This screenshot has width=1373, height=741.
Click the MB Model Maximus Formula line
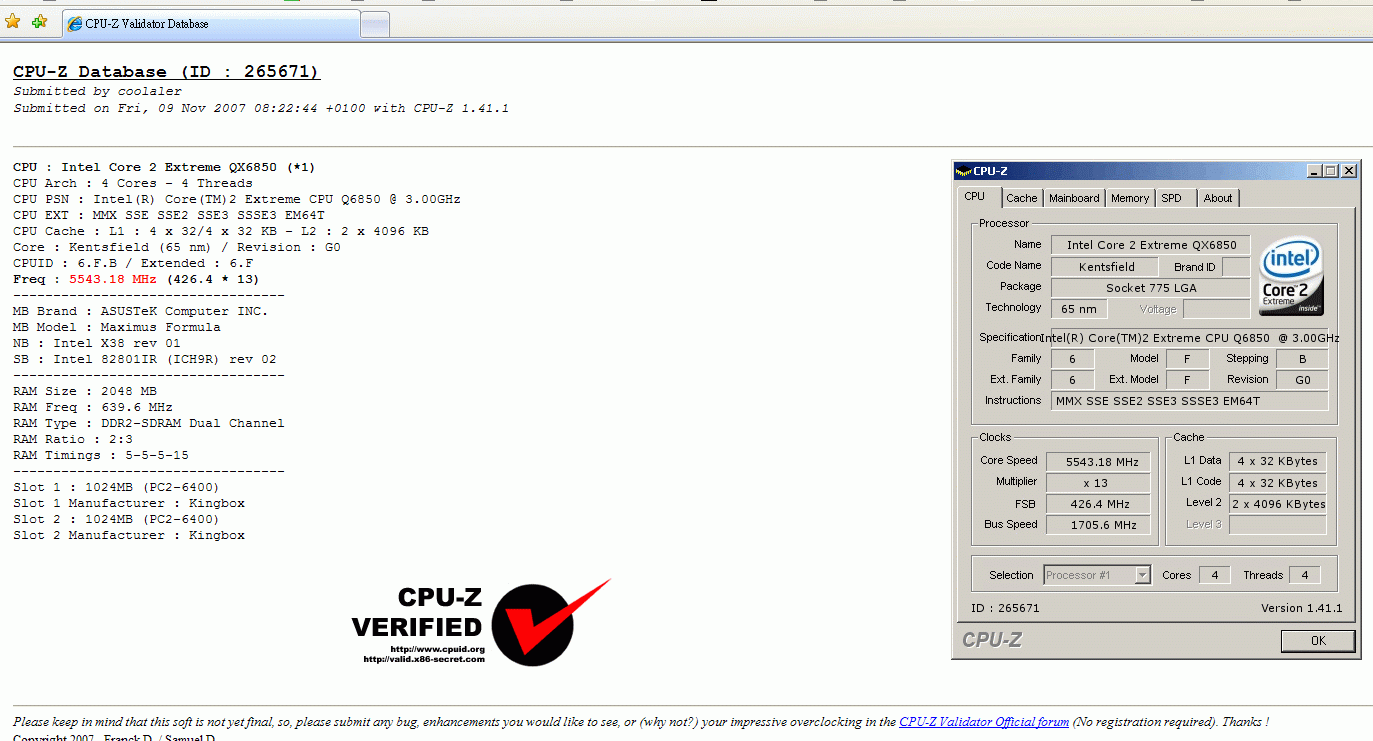117,327
